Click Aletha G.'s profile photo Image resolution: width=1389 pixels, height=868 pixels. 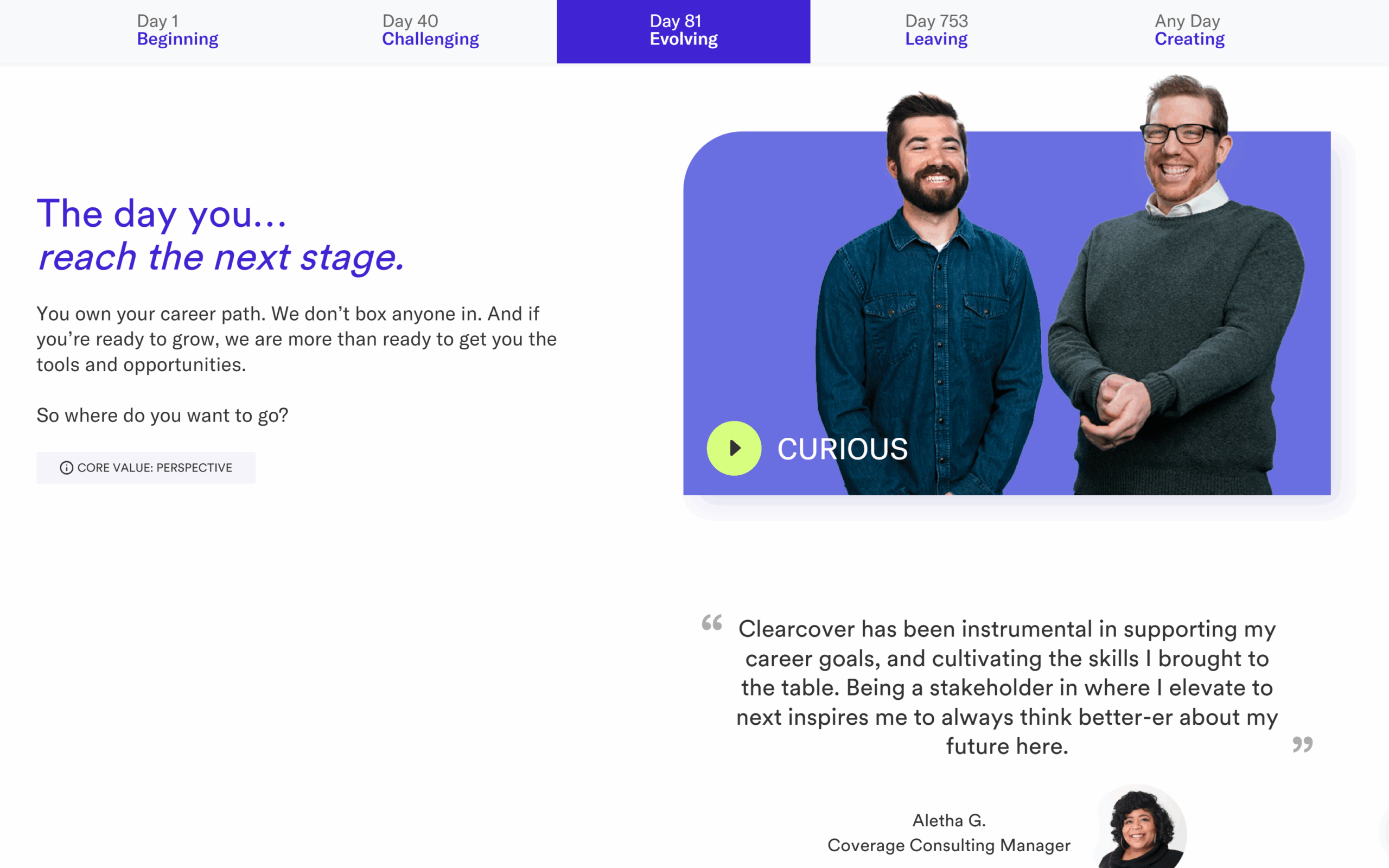click(x=1140, y=827)
